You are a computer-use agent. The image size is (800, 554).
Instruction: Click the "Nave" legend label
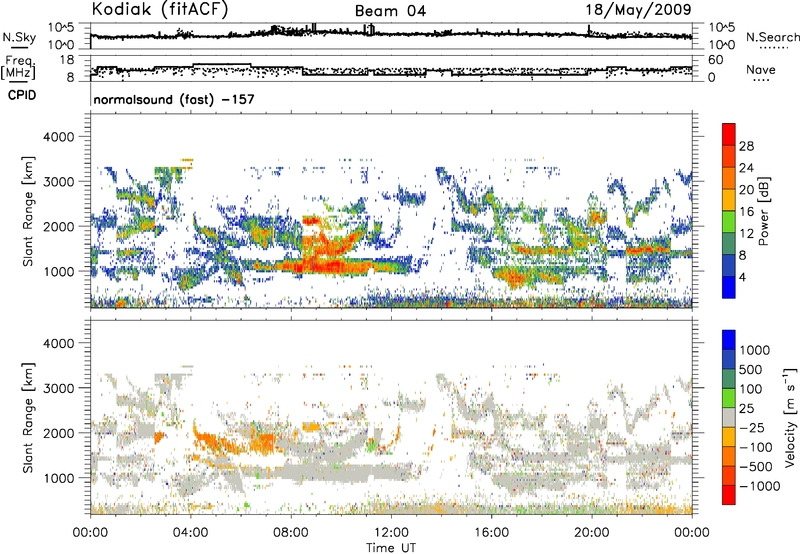761,69
